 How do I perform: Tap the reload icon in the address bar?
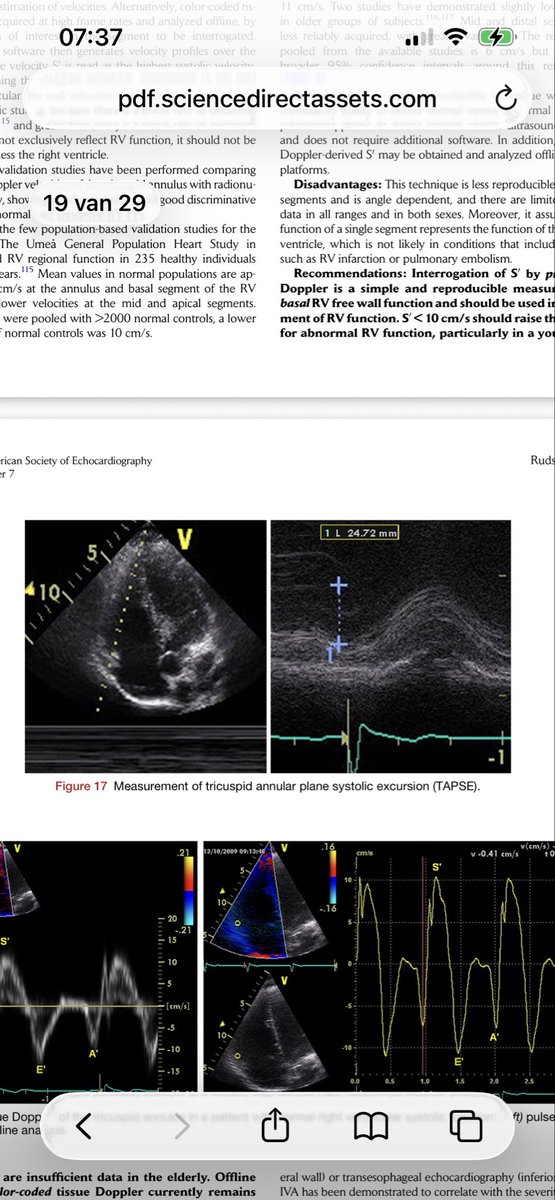(x=505, y=97)
